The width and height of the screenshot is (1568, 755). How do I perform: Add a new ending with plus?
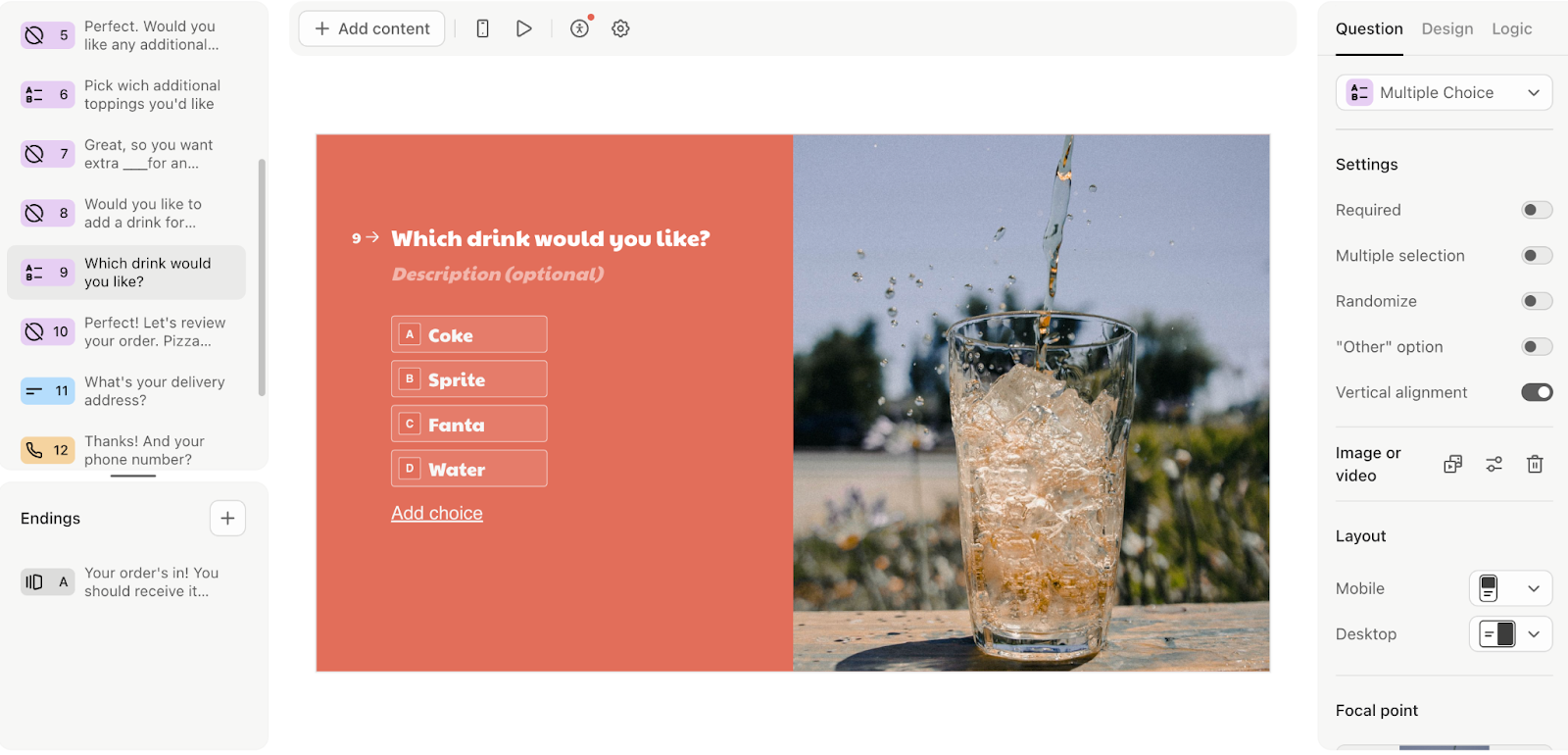pos(227,518)
